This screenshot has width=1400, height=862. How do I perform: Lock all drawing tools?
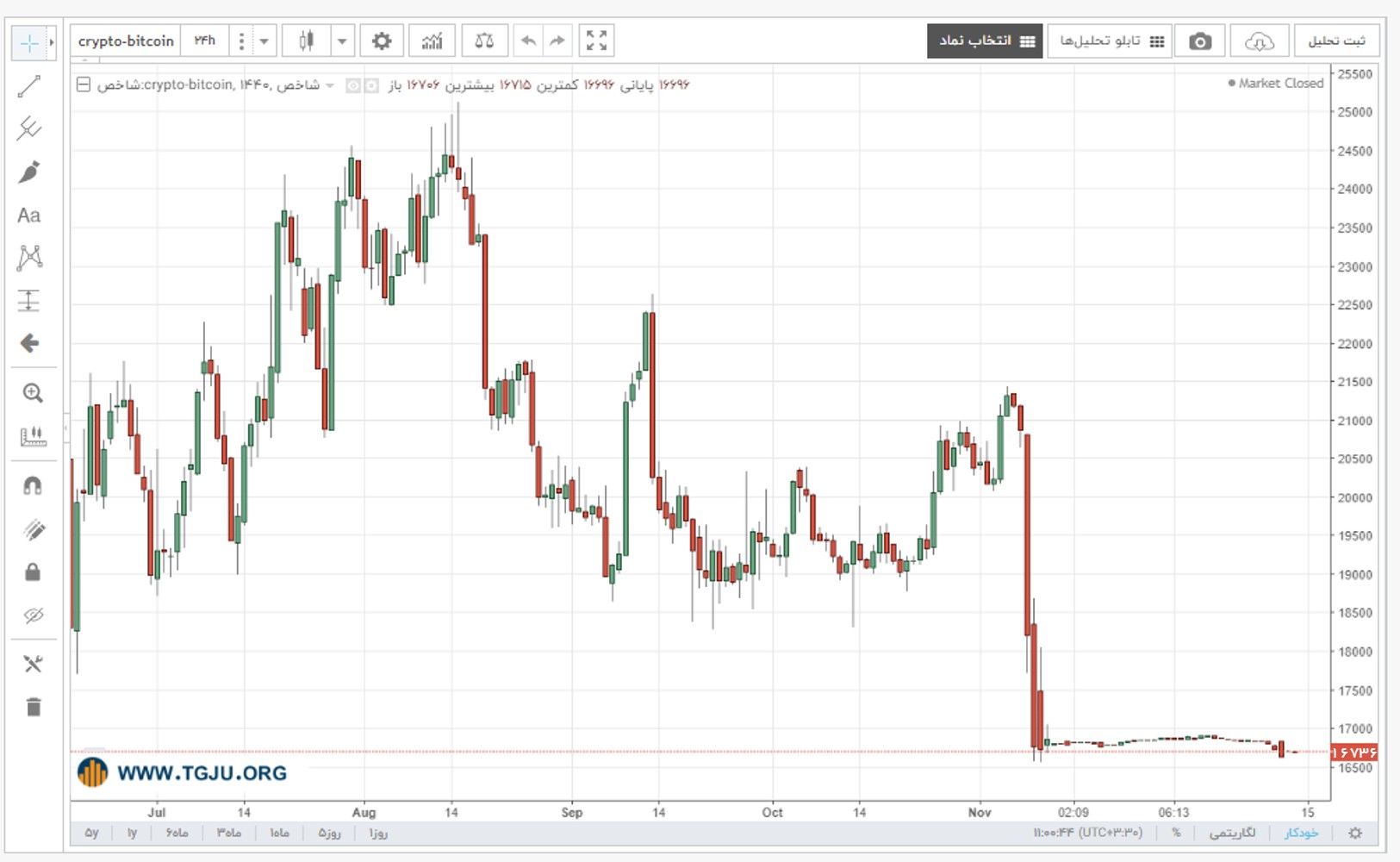[x=33, y=572]
